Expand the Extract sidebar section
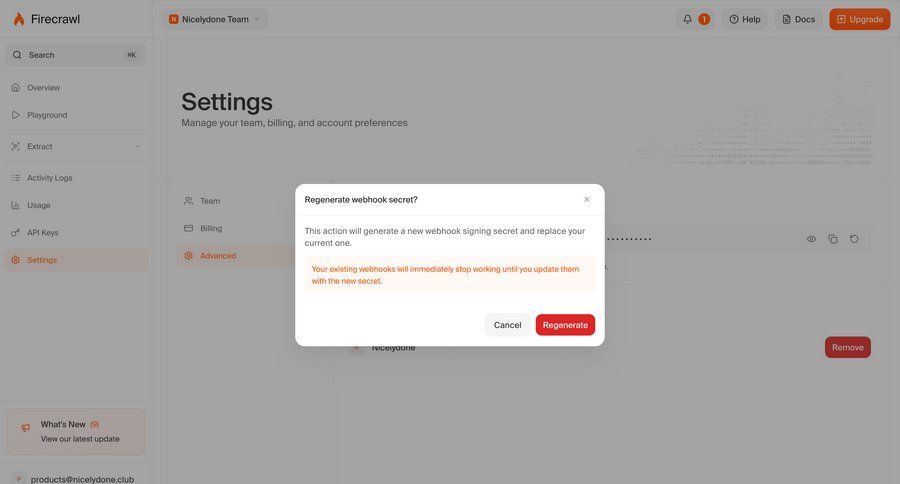 137,147
